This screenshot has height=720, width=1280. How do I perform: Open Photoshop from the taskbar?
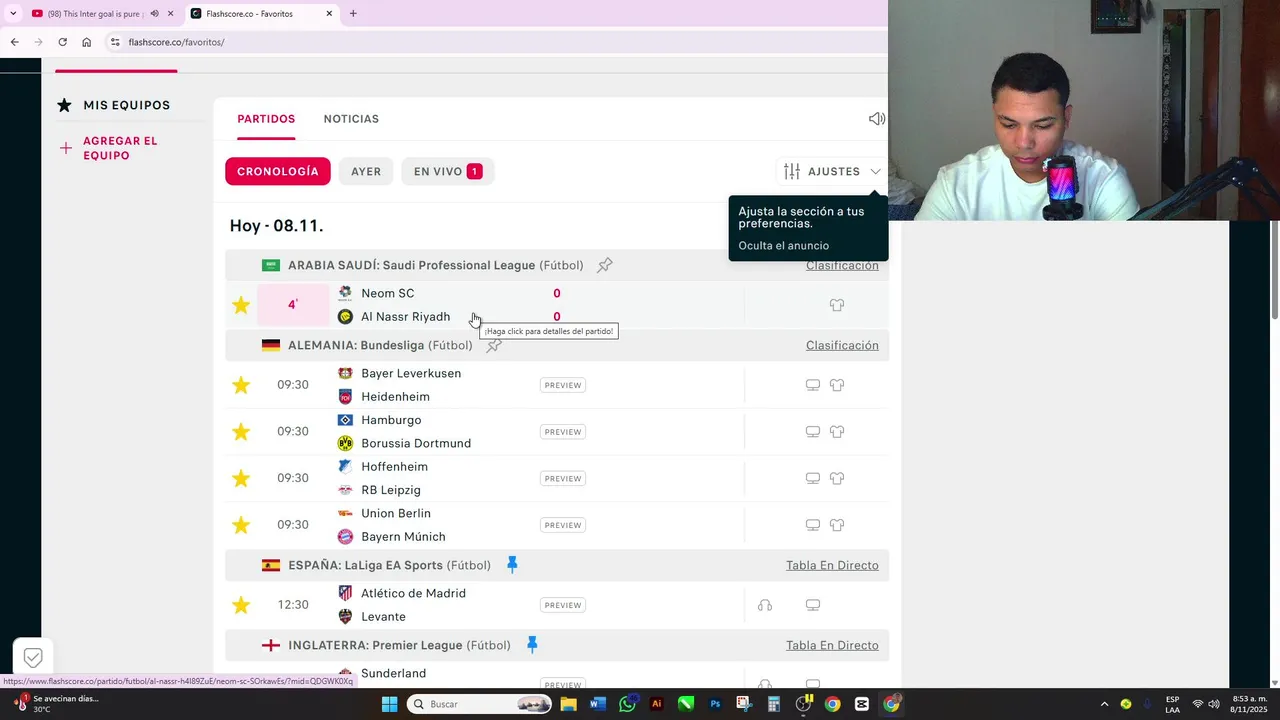click(x=715, y=704)
